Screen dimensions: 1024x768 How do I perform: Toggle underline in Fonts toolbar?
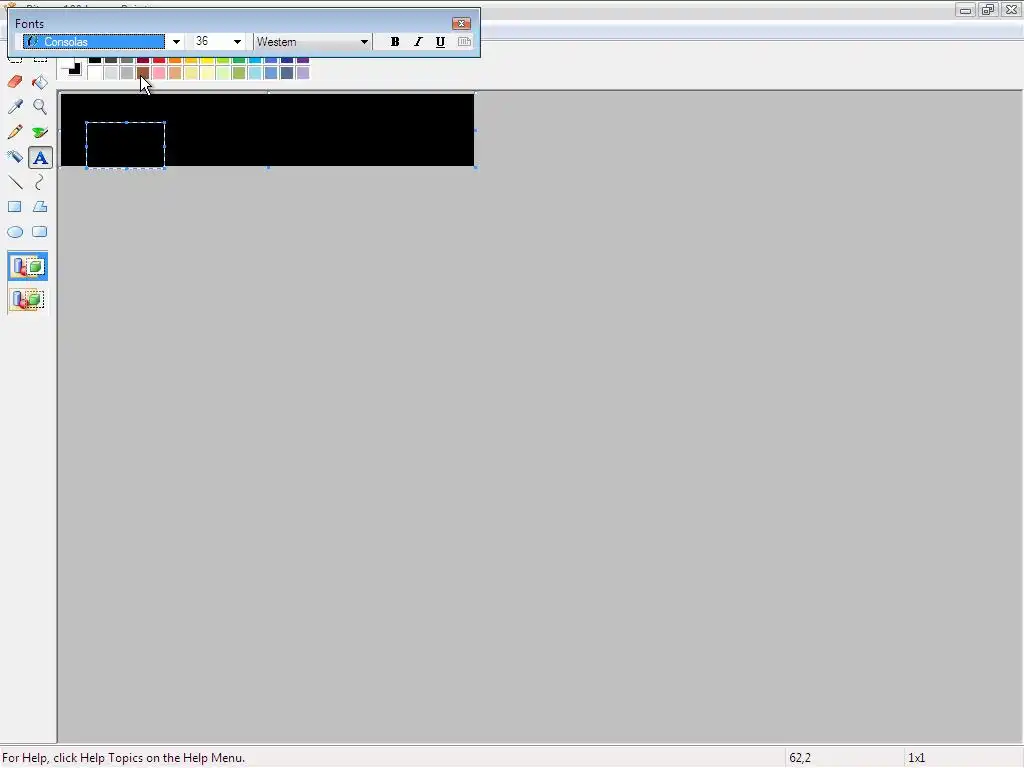(441, 42)
